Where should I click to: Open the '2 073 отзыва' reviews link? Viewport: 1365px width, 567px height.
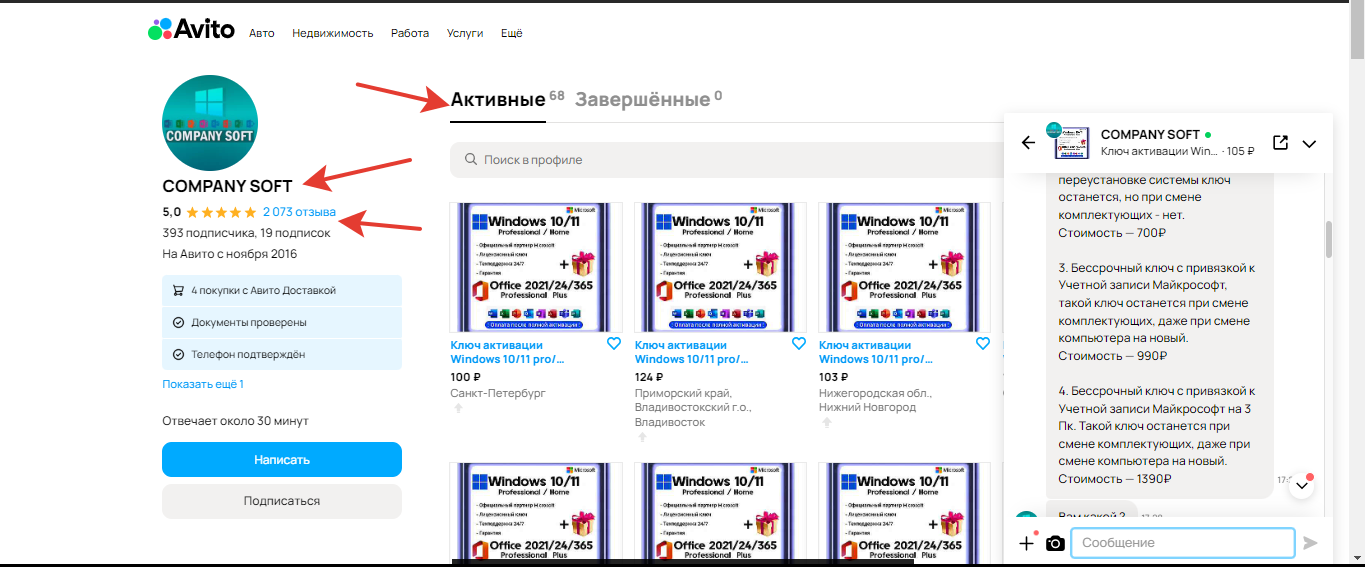pos(299,212)
